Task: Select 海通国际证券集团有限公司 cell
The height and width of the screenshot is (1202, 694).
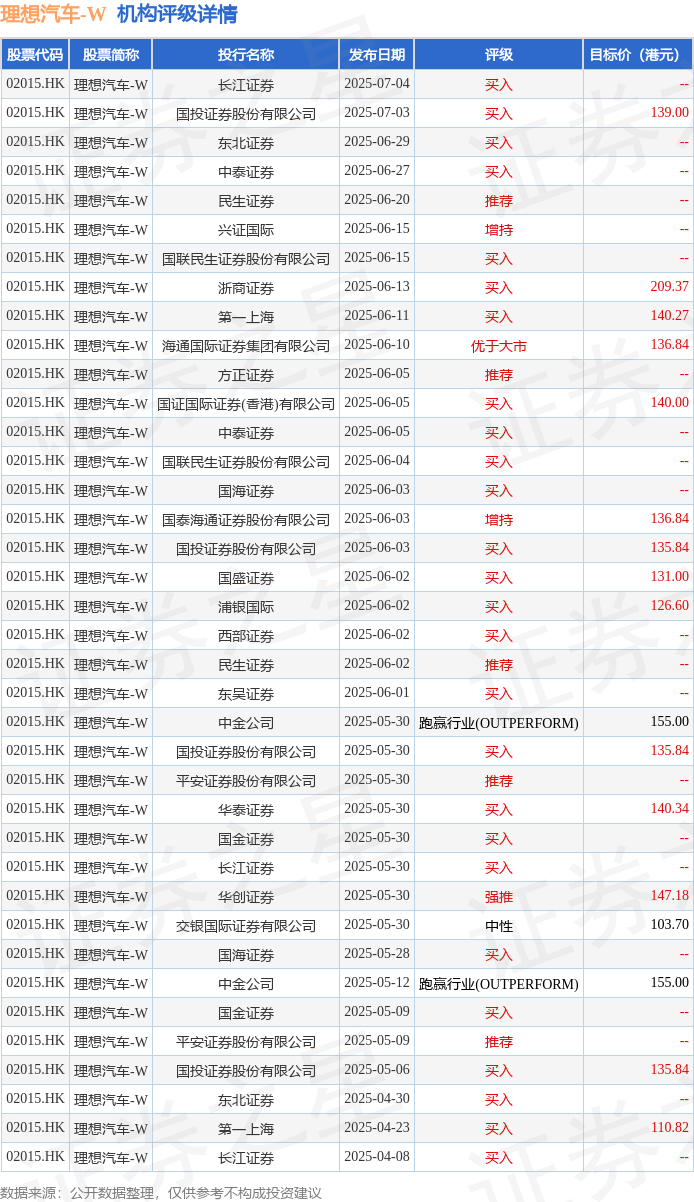Action: (x=246, y=345)
